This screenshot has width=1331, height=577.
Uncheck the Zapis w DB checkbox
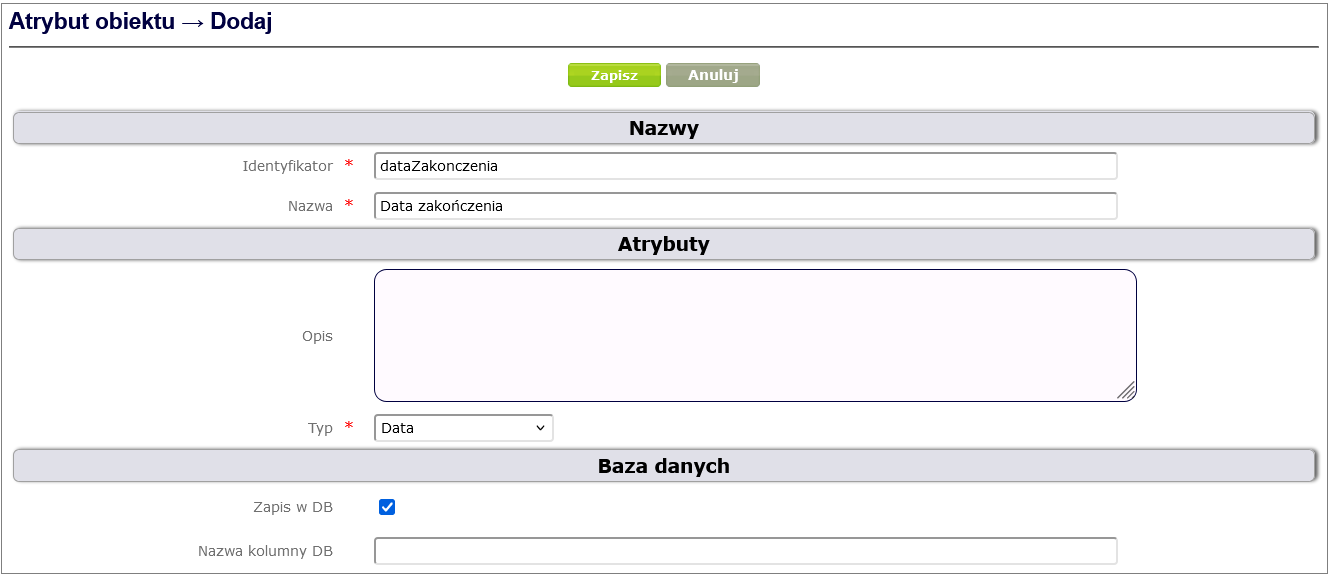click(387, 507)
